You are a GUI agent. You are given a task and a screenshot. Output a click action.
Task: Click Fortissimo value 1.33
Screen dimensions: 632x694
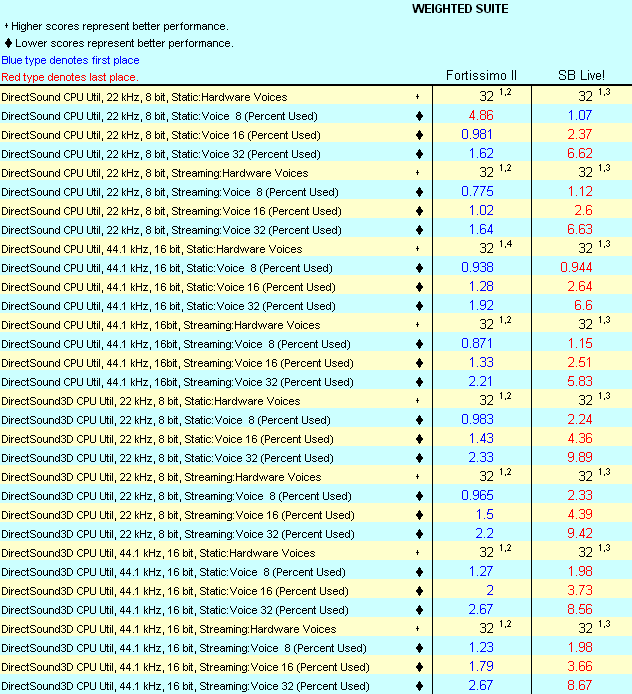(482, 363)
